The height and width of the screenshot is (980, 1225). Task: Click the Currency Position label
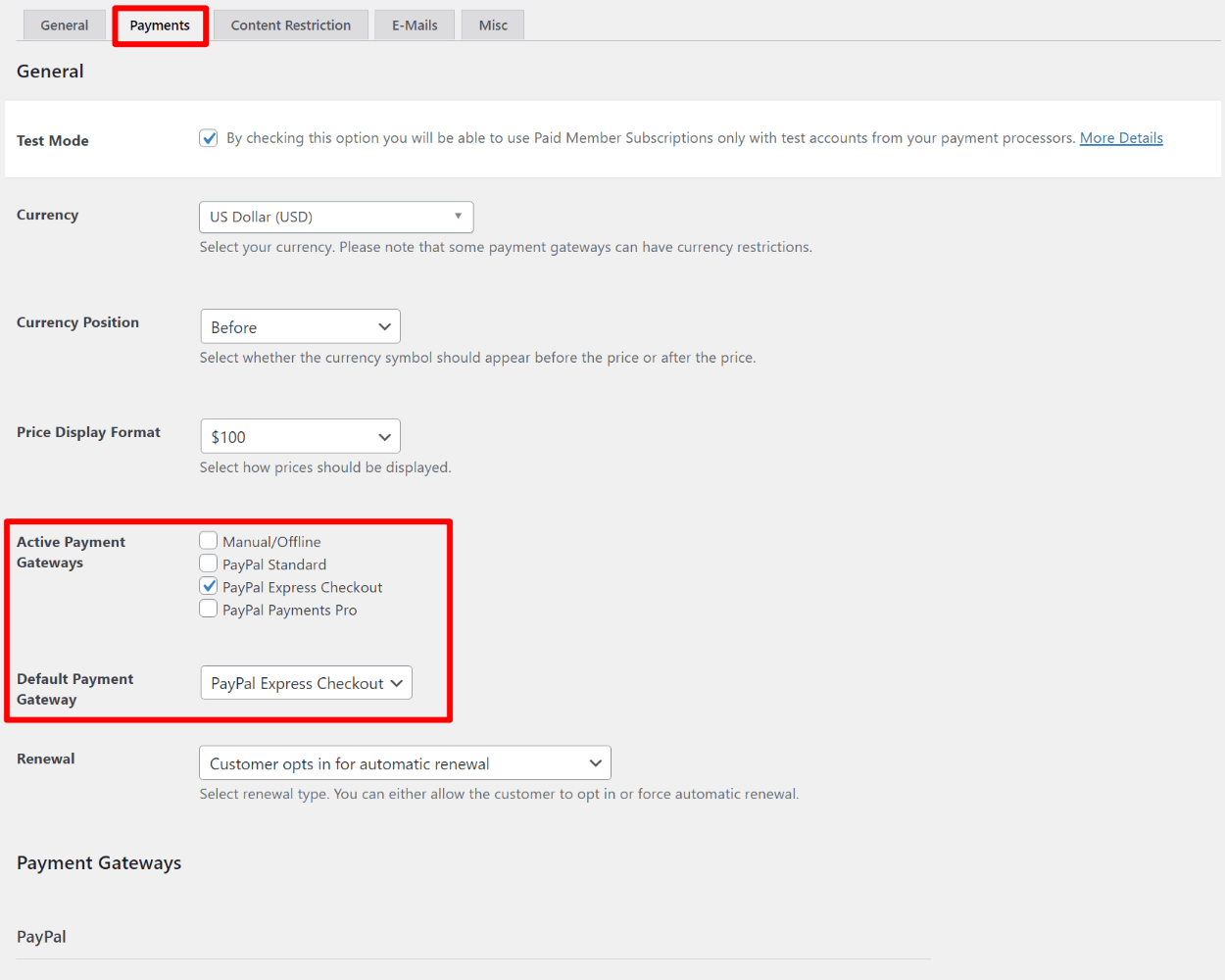point(77,322)
